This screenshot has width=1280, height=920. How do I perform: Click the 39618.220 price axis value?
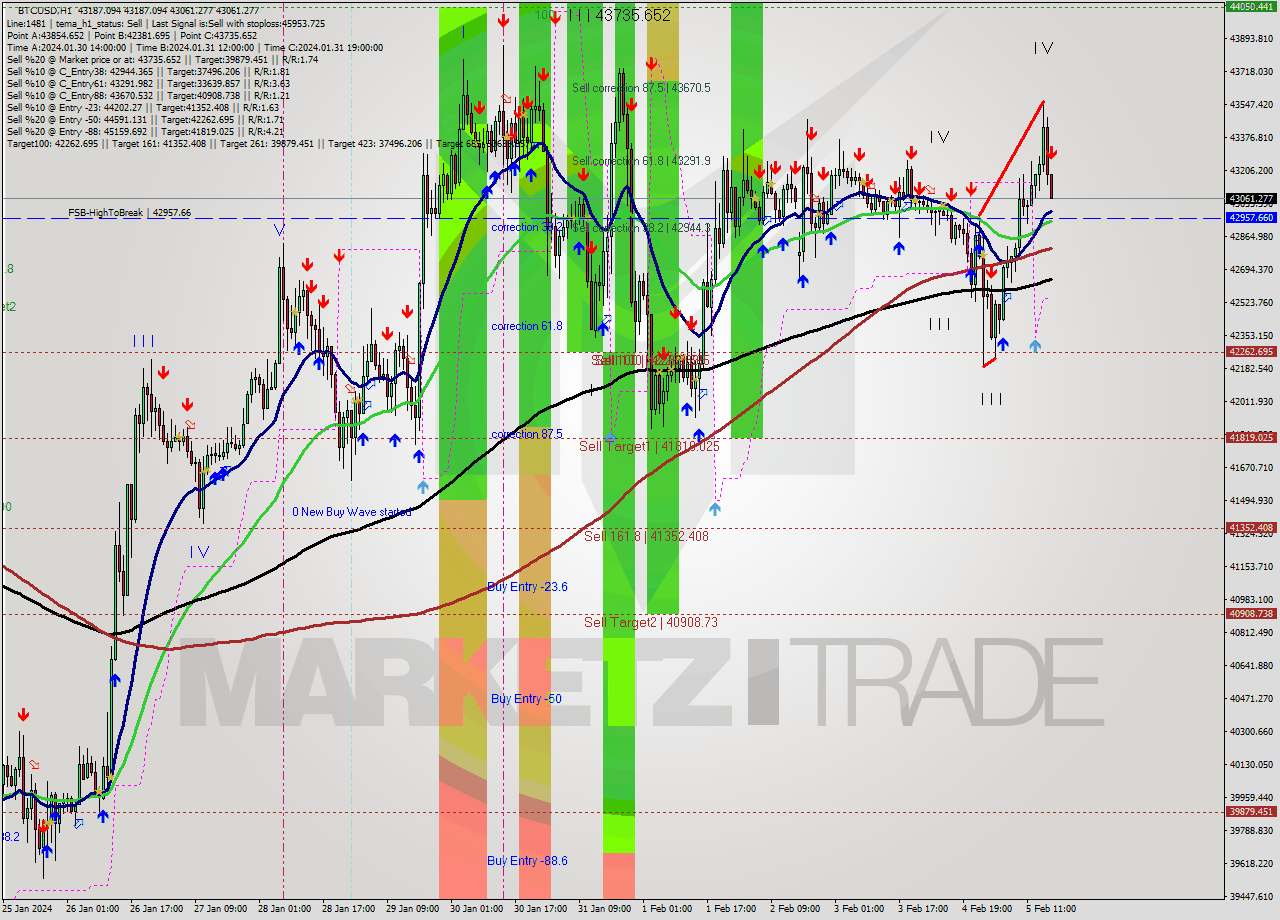(x=1251, y=863)
